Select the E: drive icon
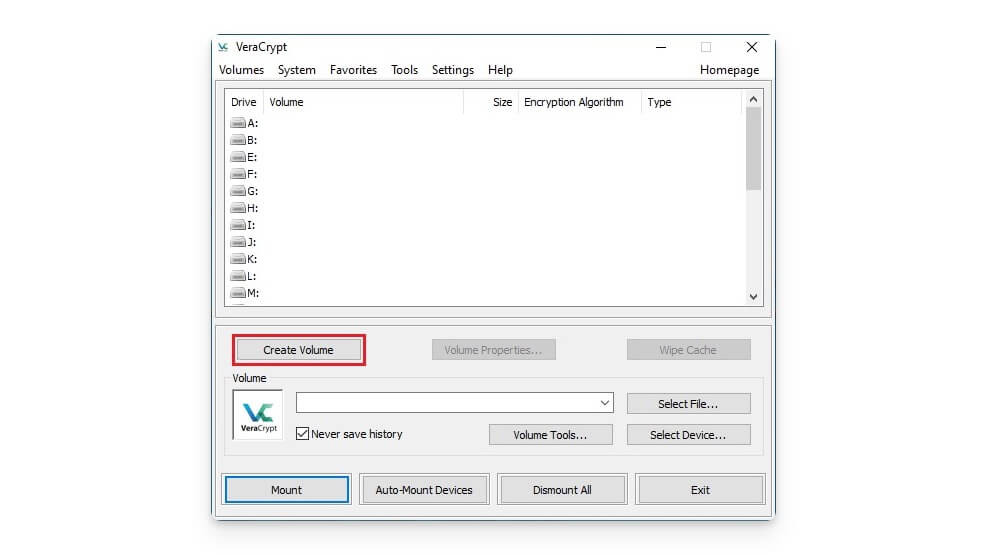Image resolution: width=987 pixels, height=555 pixels. pos(238,157)
